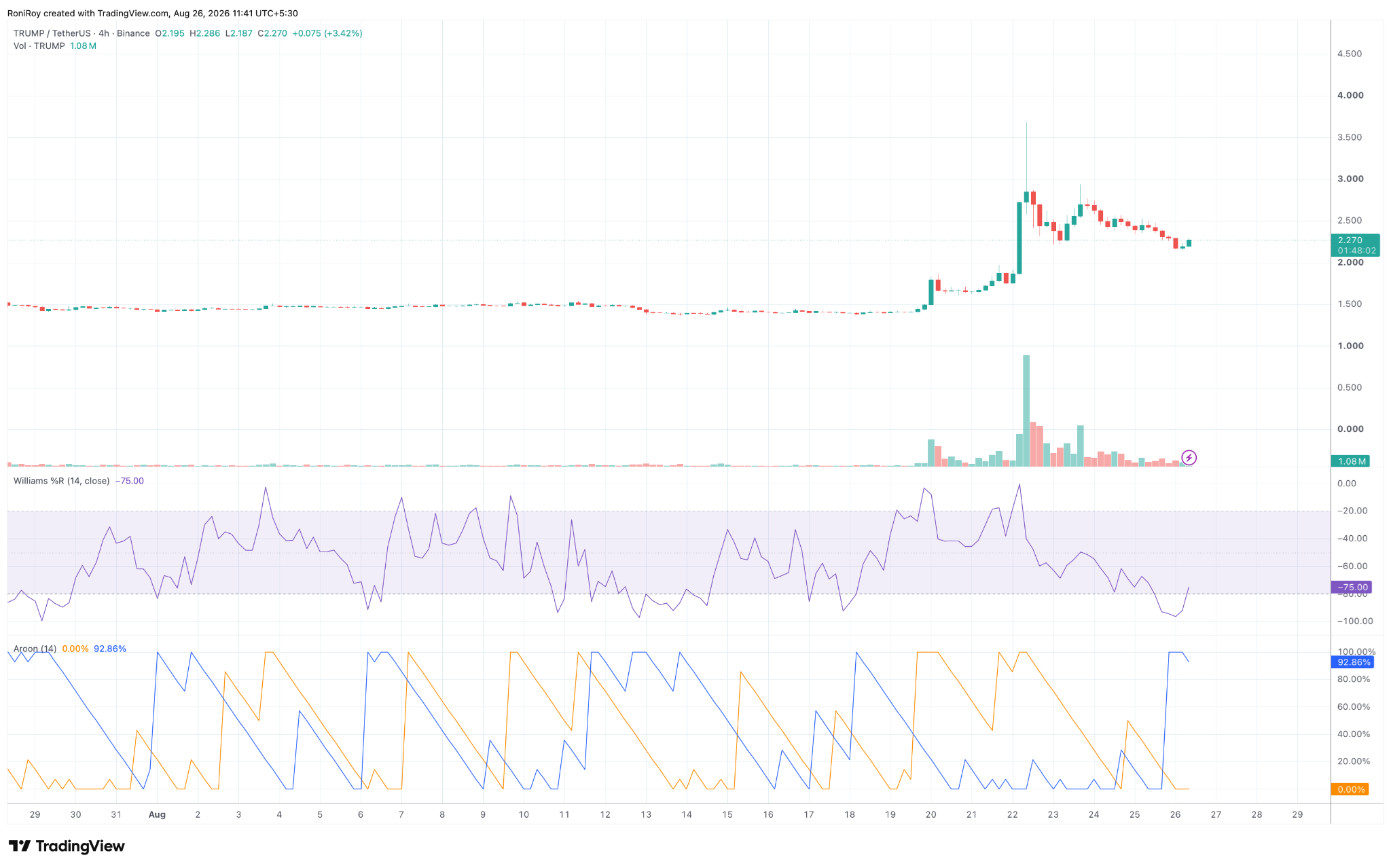Click the 80.00% Aroon axis label
Viewport: 1391px width, 868px height.
[x=1354, y=679]
